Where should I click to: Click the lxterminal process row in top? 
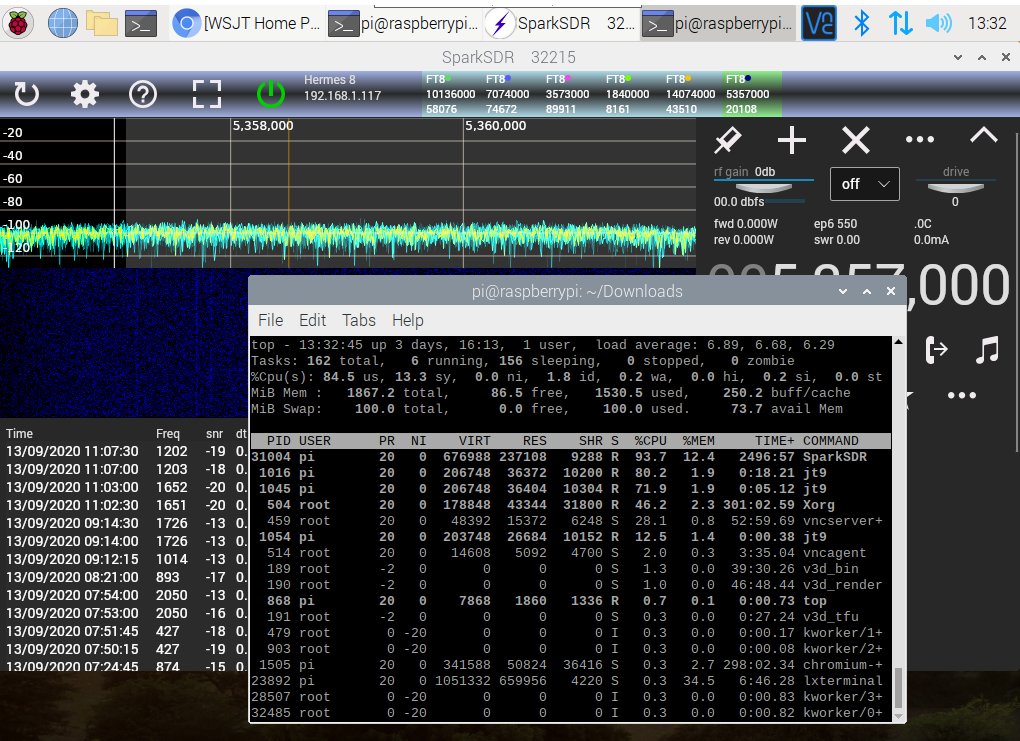pyautogui.click(x=570, y=680)
